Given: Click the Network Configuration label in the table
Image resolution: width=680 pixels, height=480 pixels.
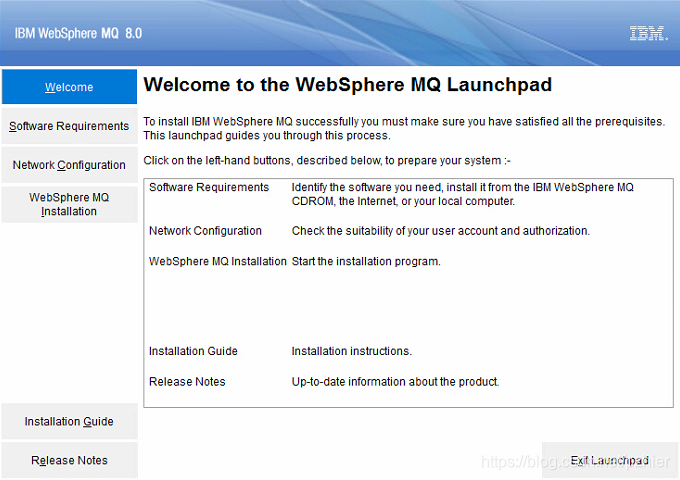Looking at the screenshot, I should (x=205, y=231).
